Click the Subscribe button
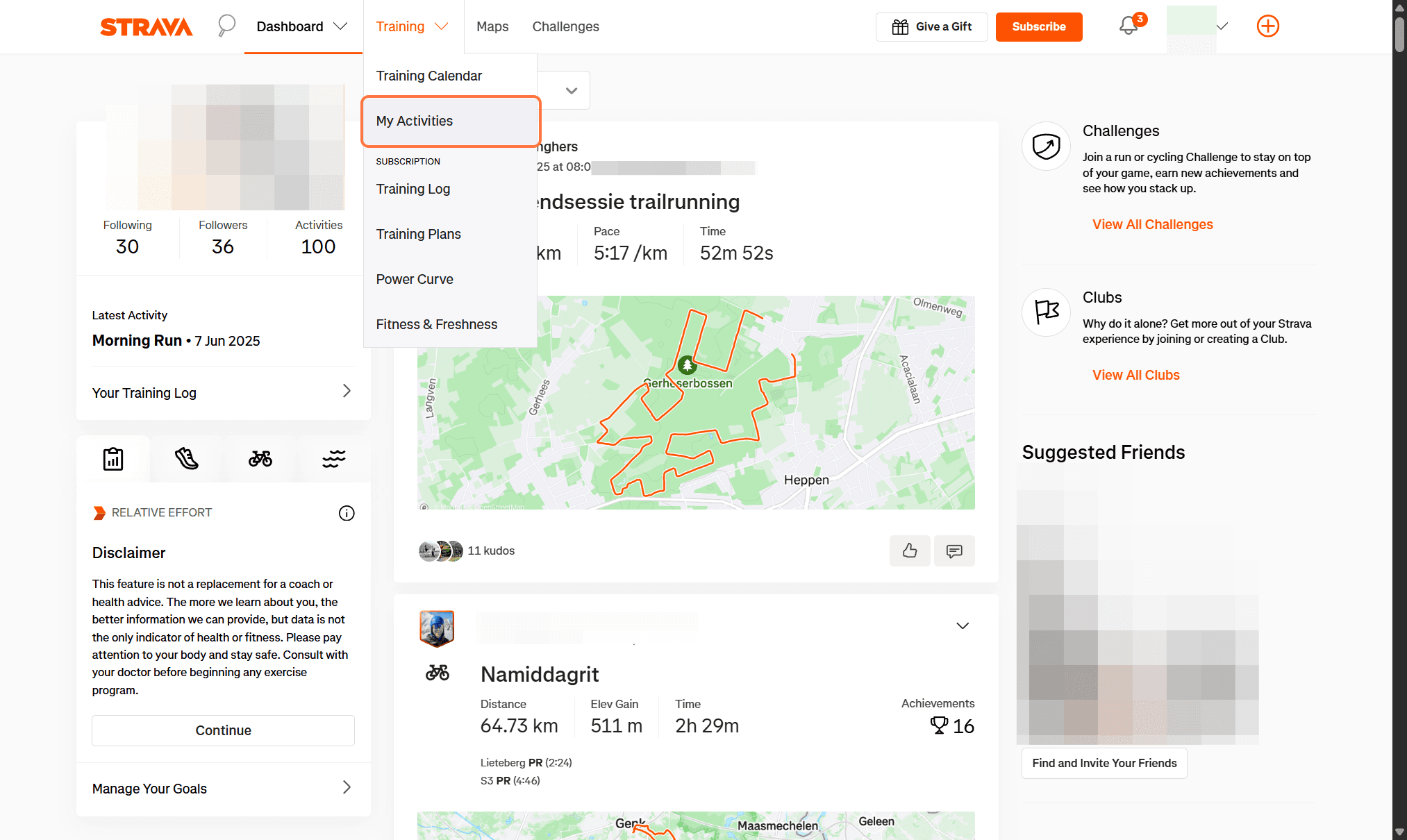Image resolution: width=1407 pixels, height=840 pixels. (1039, 26)
